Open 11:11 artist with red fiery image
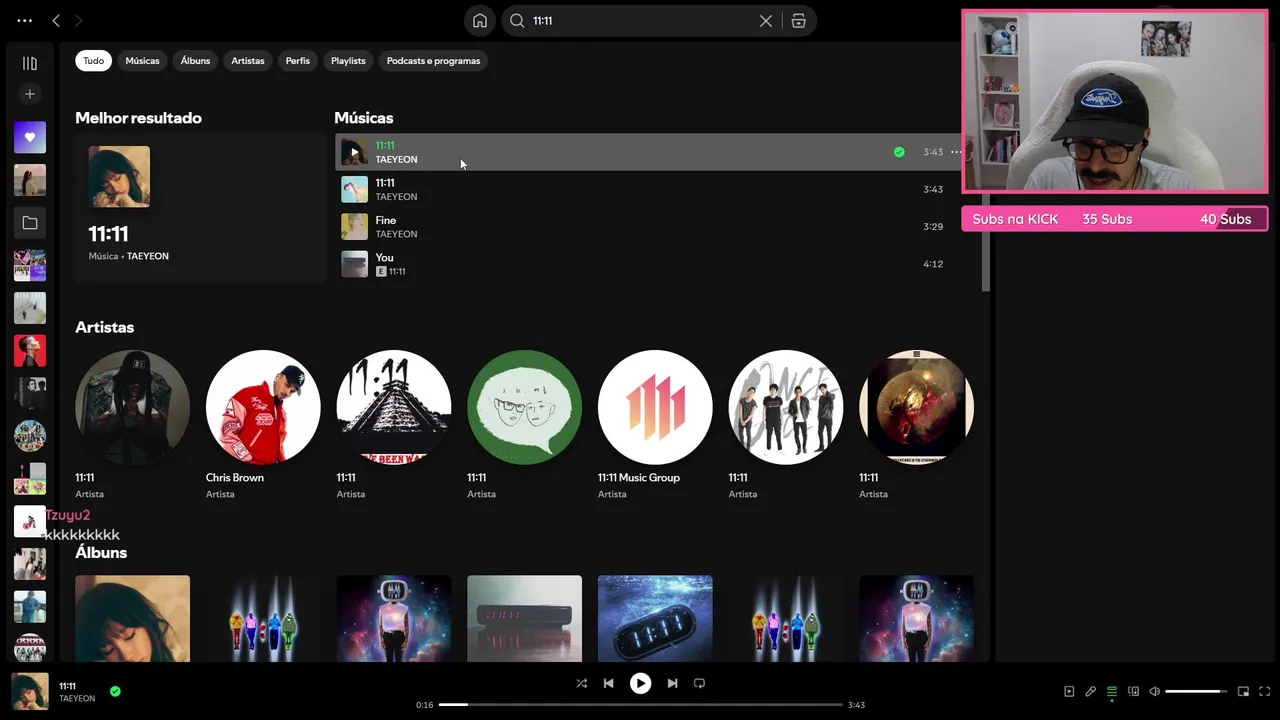This screenshot has height=720, width=1280. pos(916,407)
